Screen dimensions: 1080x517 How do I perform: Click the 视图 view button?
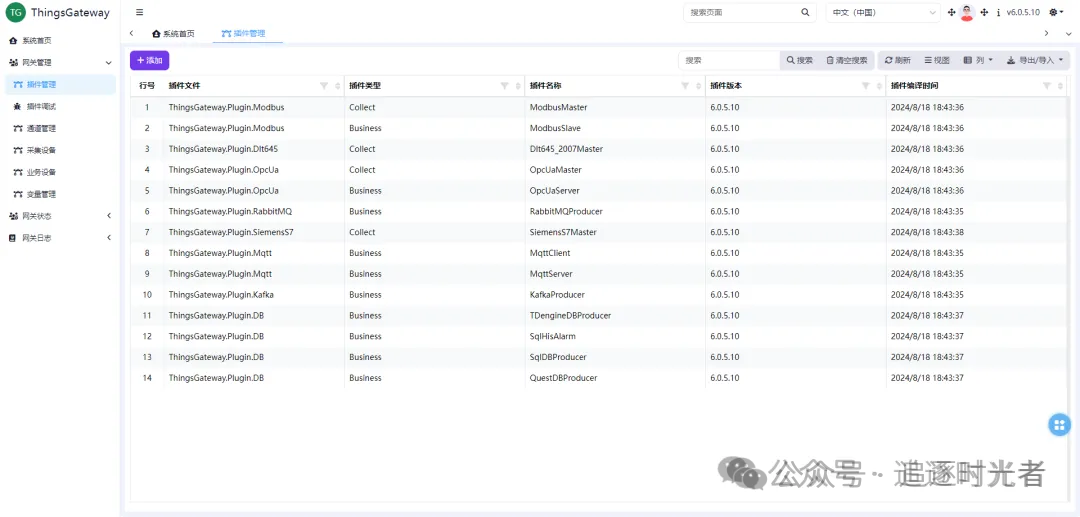click(937, 61)
